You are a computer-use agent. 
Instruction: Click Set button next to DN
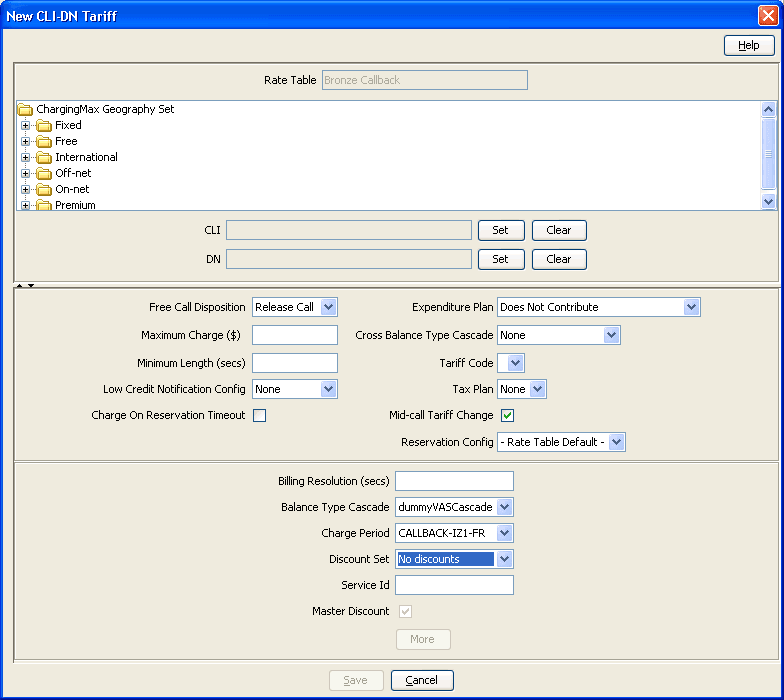(x=501, y=260)
